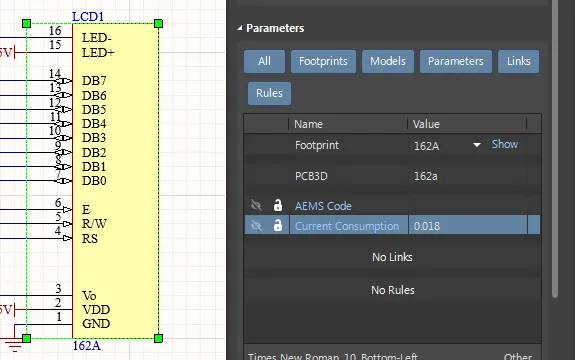575x360 pixels.
Task: Select the bottom-left green selection handle
Action: (x=26, y=338)
